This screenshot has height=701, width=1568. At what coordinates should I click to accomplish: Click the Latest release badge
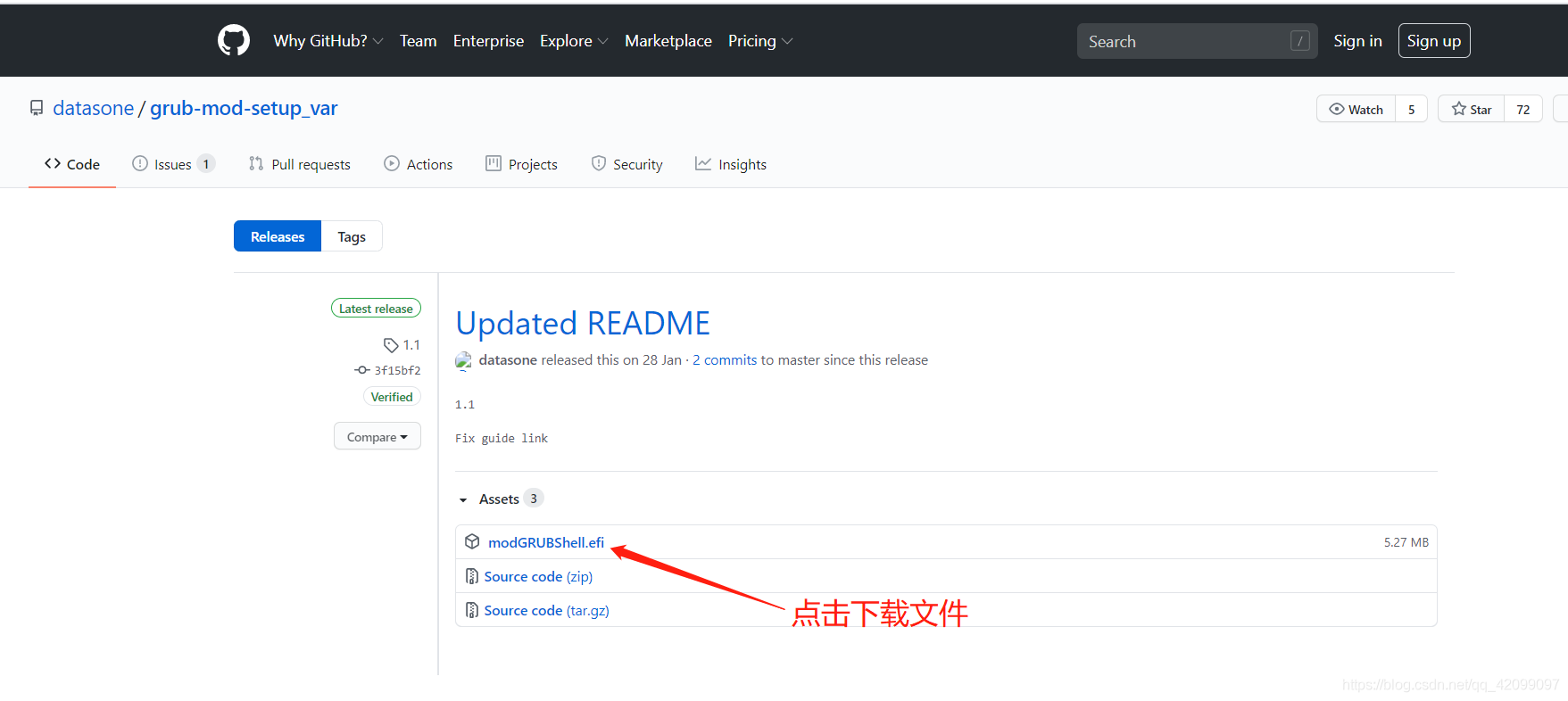(376, 309)
